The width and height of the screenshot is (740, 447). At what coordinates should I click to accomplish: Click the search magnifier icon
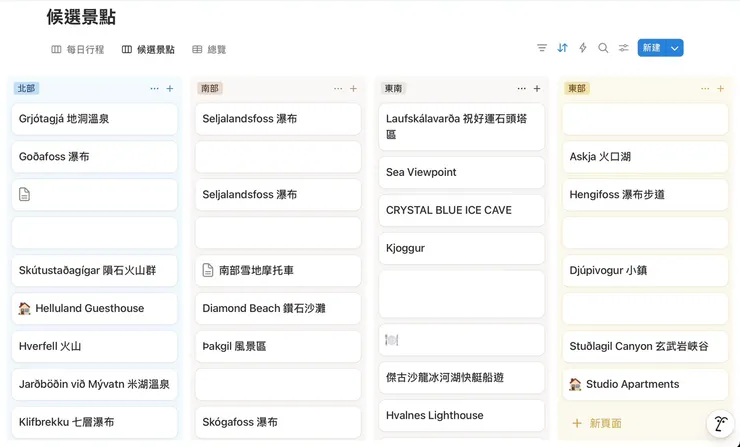coord(603,48)
